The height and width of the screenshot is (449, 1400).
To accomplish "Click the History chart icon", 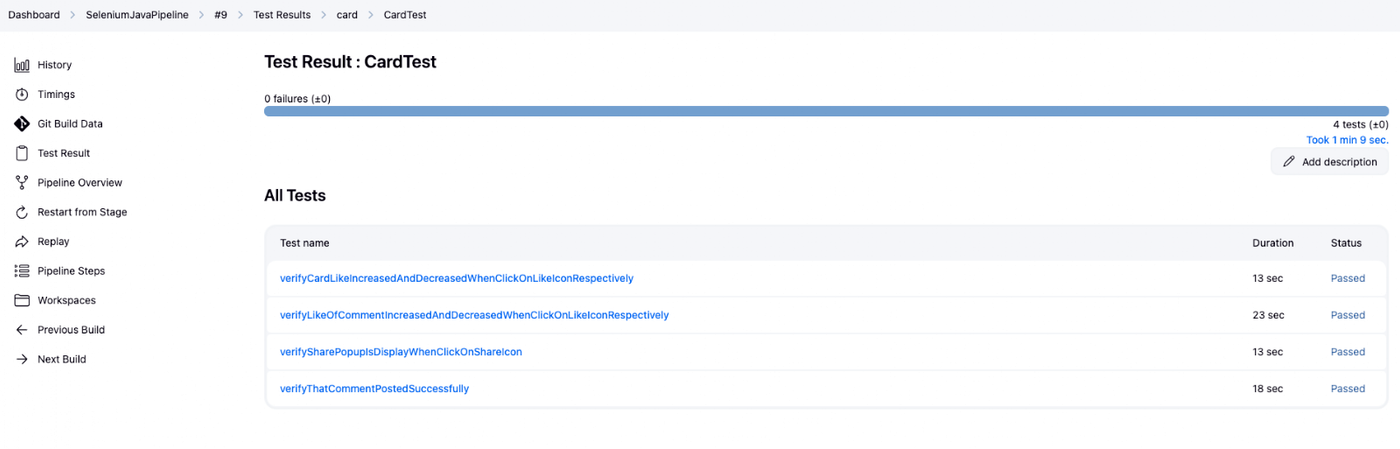I will click(x=22, y=65).
